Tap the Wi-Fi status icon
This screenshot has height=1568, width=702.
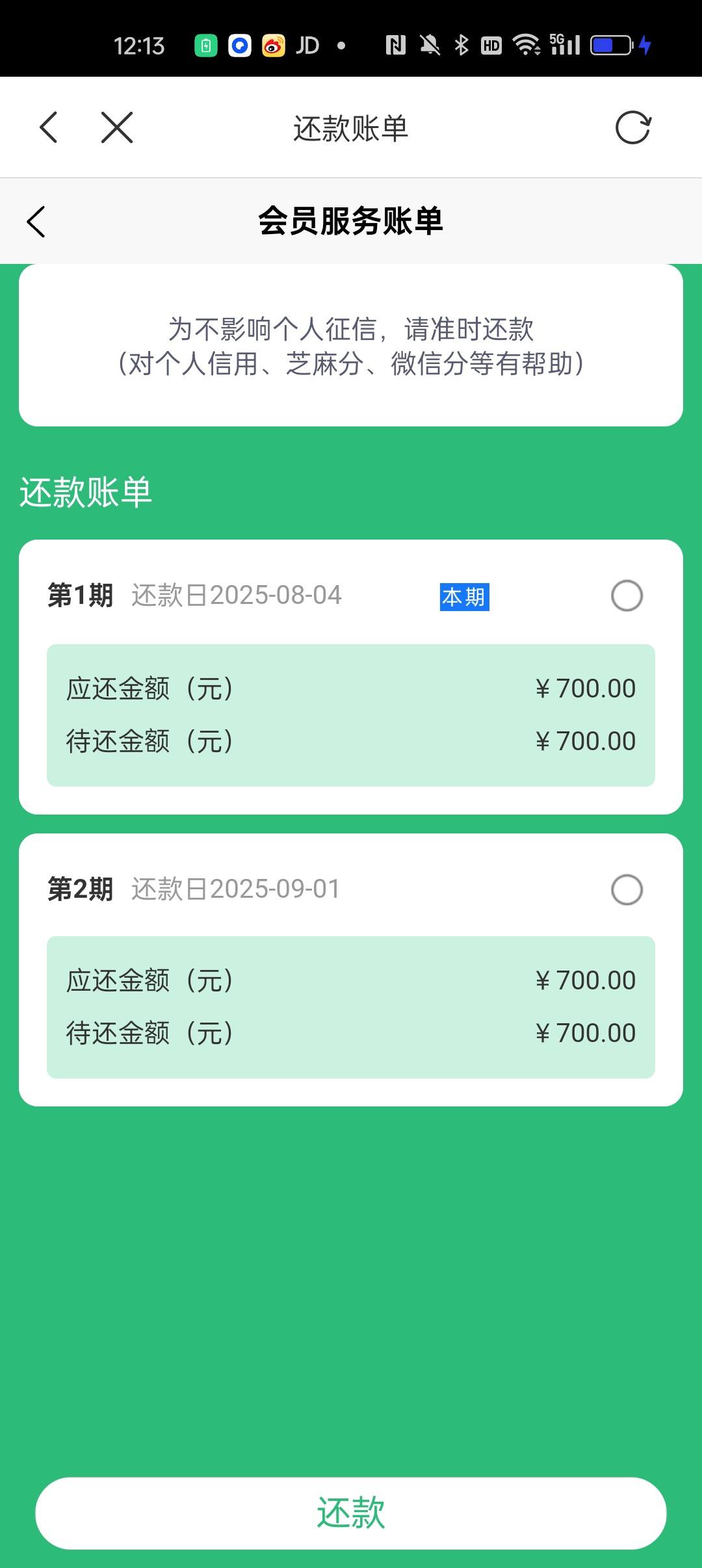click(x=526, y=45)
